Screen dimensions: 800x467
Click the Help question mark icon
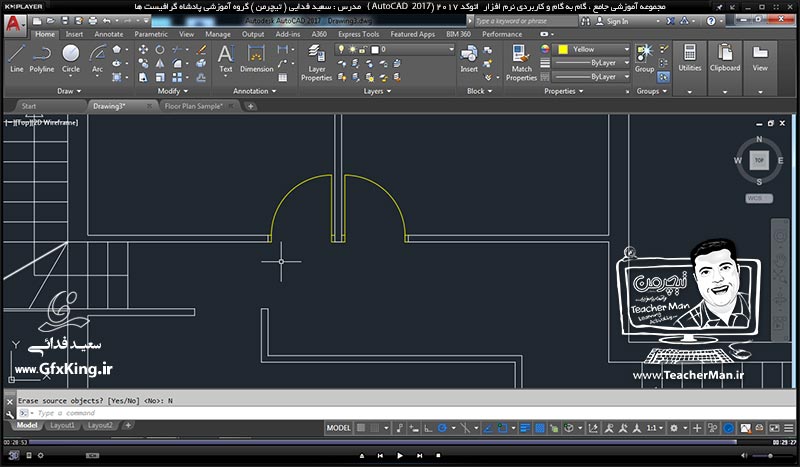coord(711,21)
